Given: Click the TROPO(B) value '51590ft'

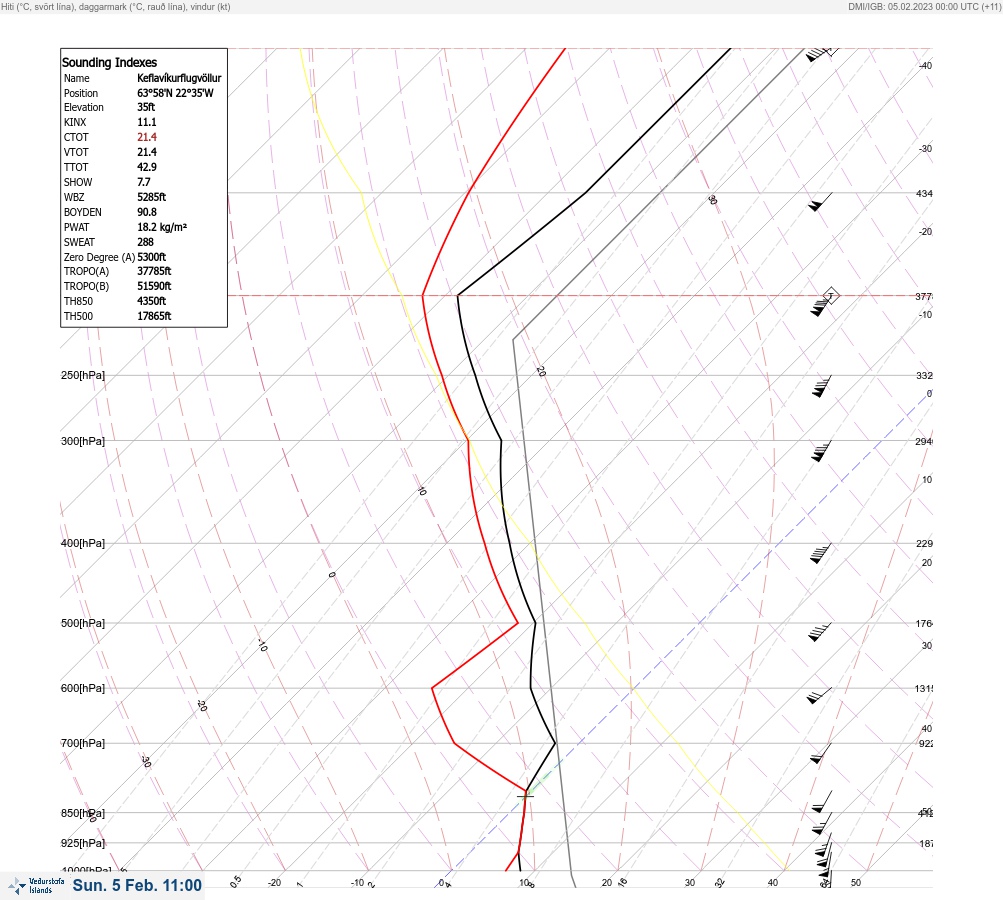Looking at the screenshot, I should (154, 286).
